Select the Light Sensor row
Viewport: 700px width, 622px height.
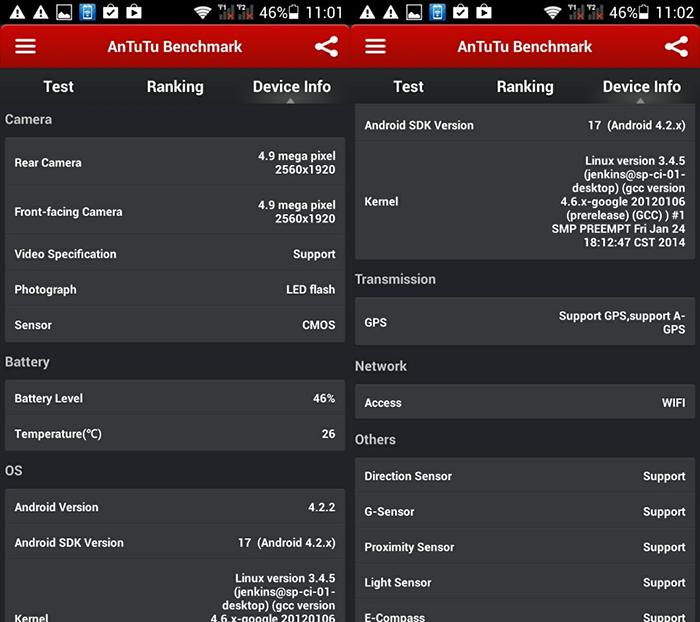coord(525,583)
